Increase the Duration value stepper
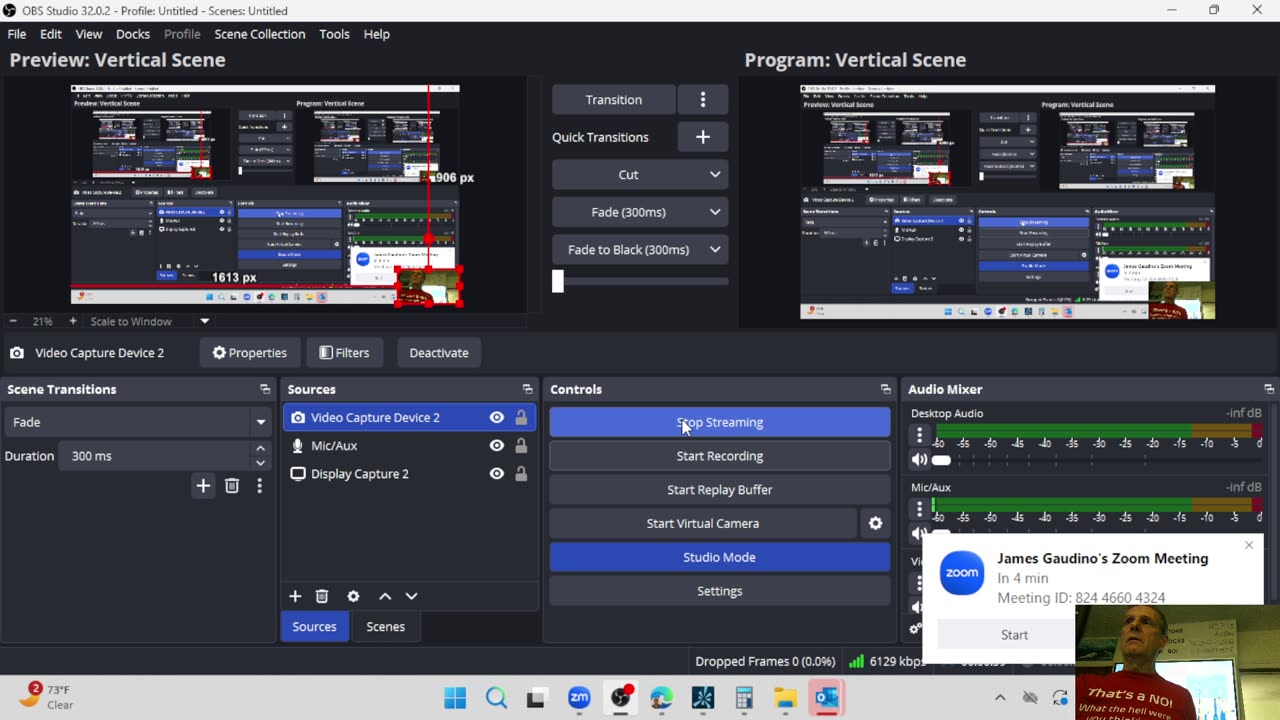 260,449
